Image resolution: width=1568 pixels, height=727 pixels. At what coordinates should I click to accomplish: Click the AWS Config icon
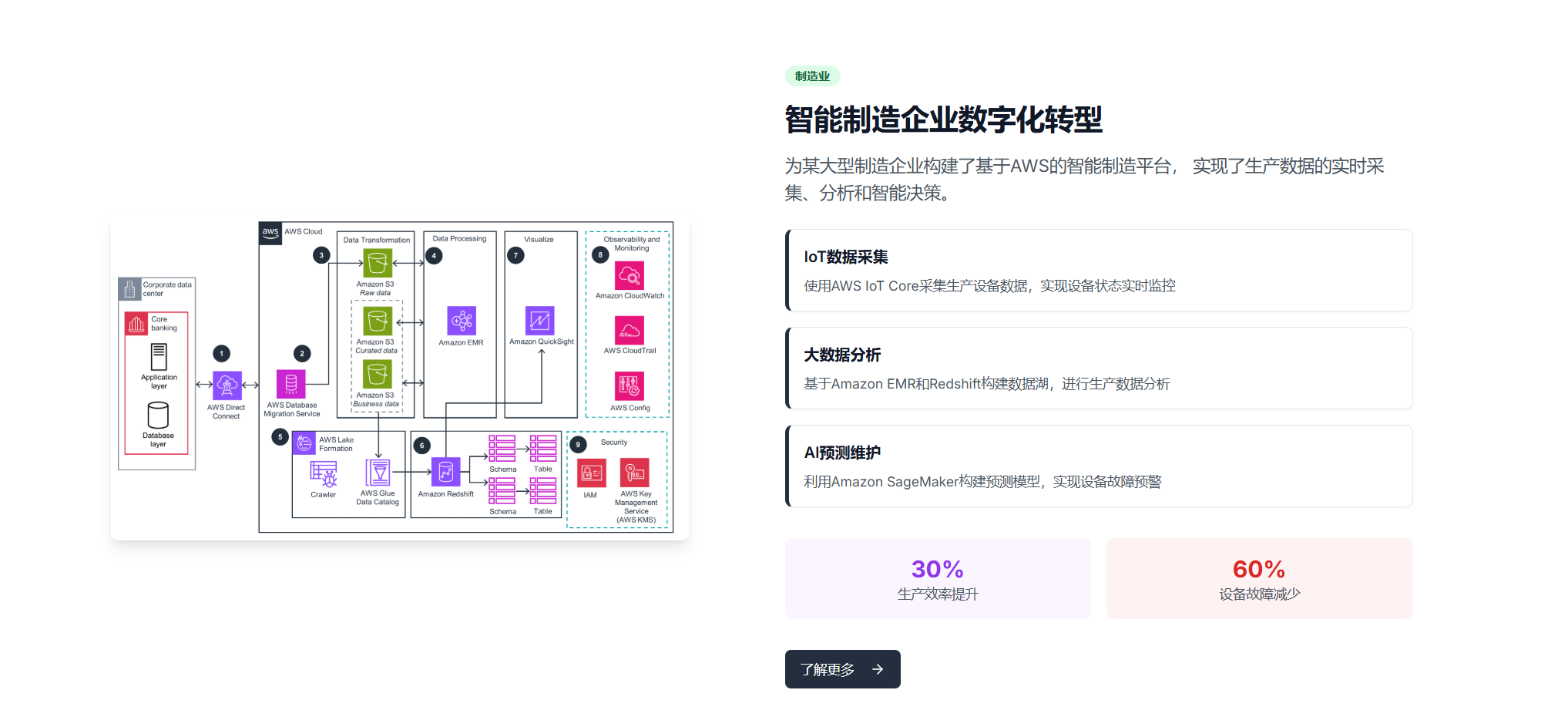630,386
